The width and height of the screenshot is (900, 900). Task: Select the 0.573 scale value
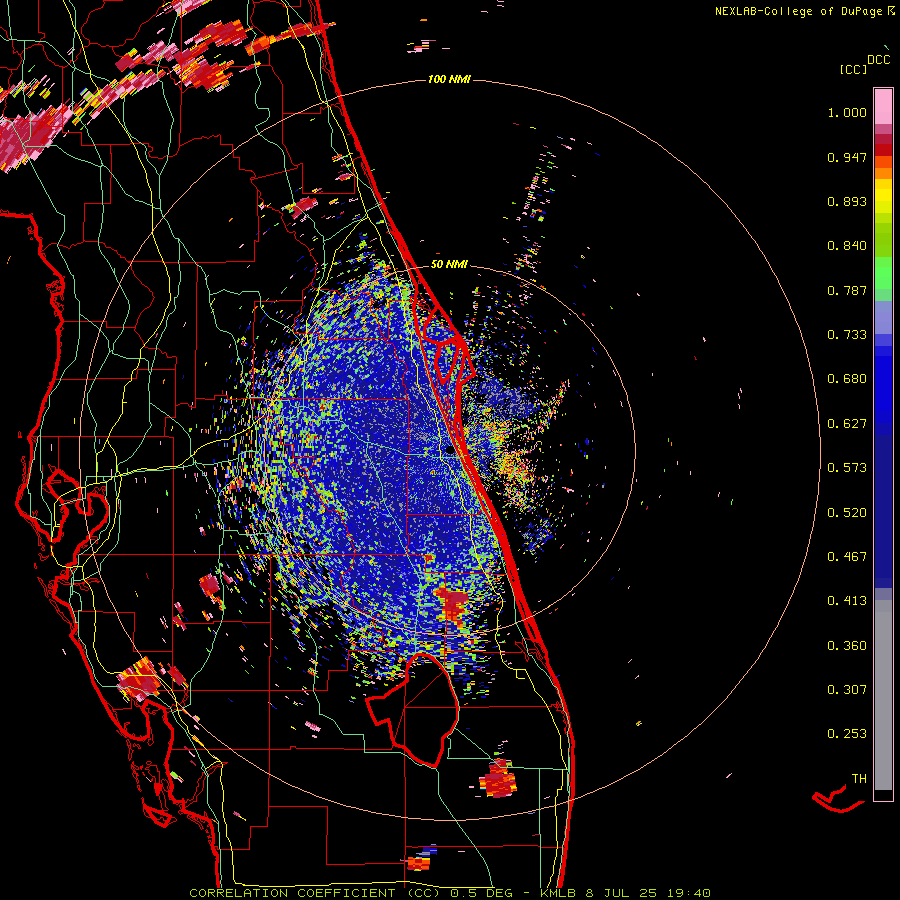click(x=847, y=468)
